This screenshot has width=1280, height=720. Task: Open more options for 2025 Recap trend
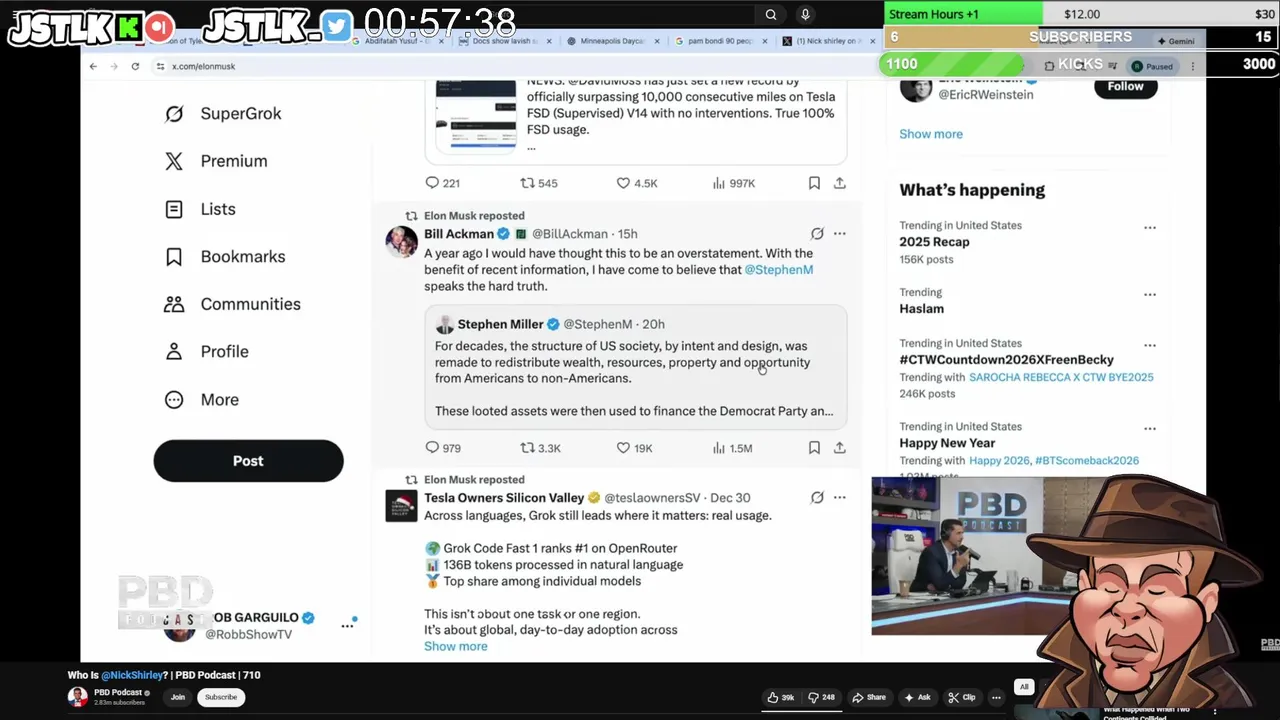coord(1150,228)
